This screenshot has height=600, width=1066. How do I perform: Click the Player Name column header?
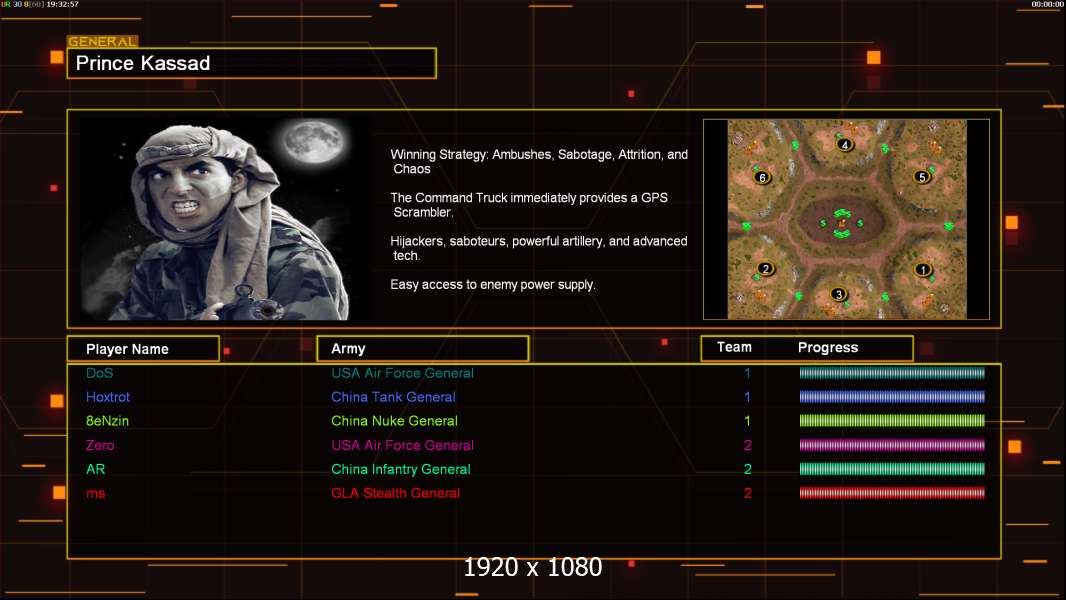click(143, 349)
